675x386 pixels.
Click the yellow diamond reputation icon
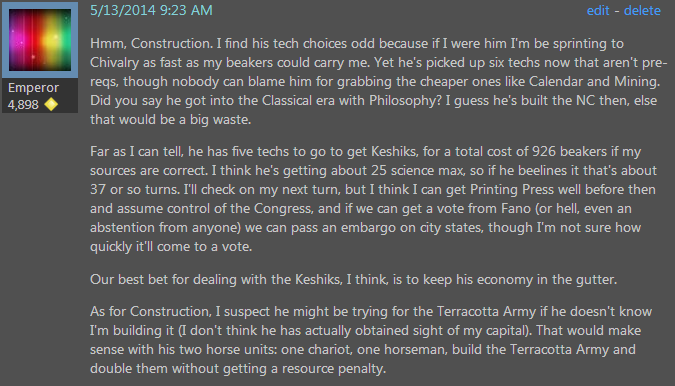(51, 104)
